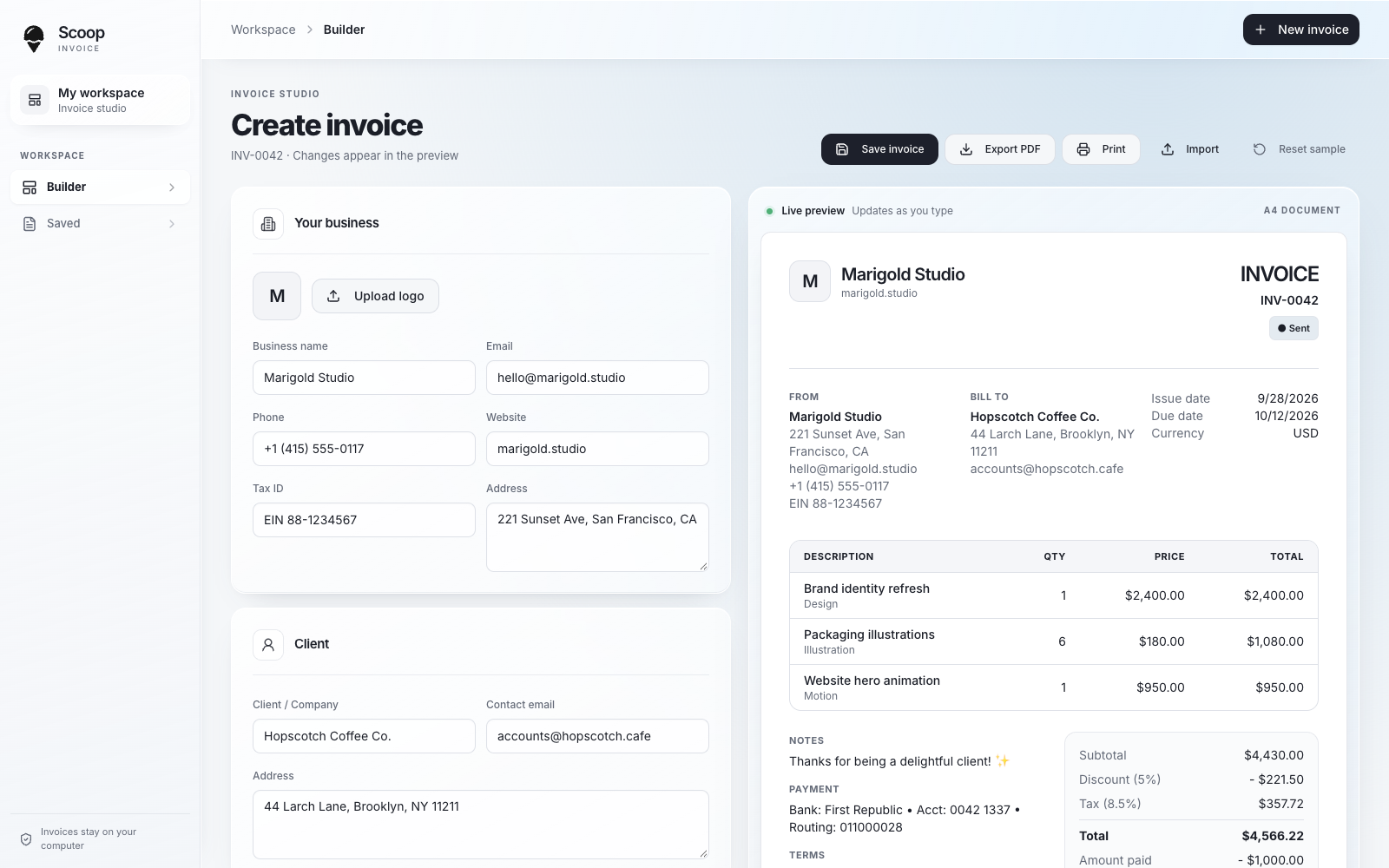Open the My workspace switcher

click(100, 100)
